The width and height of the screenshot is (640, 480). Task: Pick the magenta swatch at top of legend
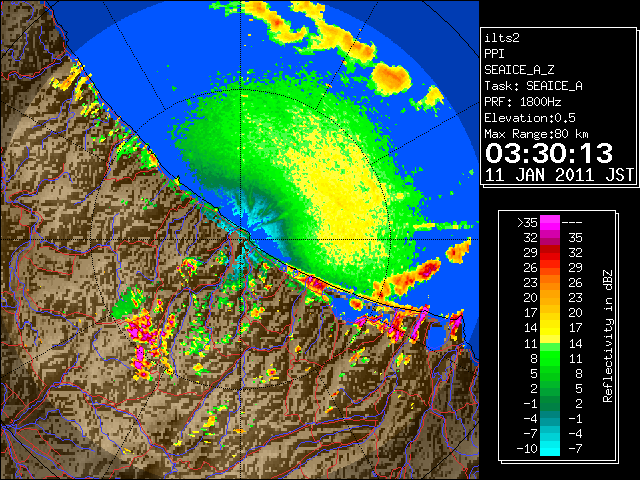click(550, 223)
